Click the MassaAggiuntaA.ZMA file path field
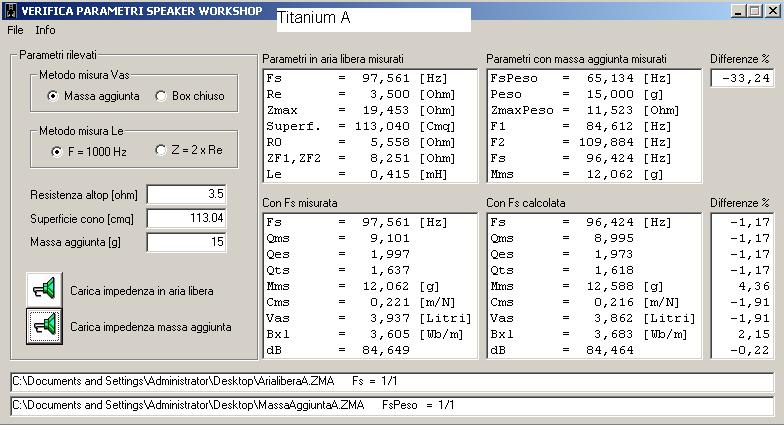This screenshot has width=784, height=425. click(392, 406)
